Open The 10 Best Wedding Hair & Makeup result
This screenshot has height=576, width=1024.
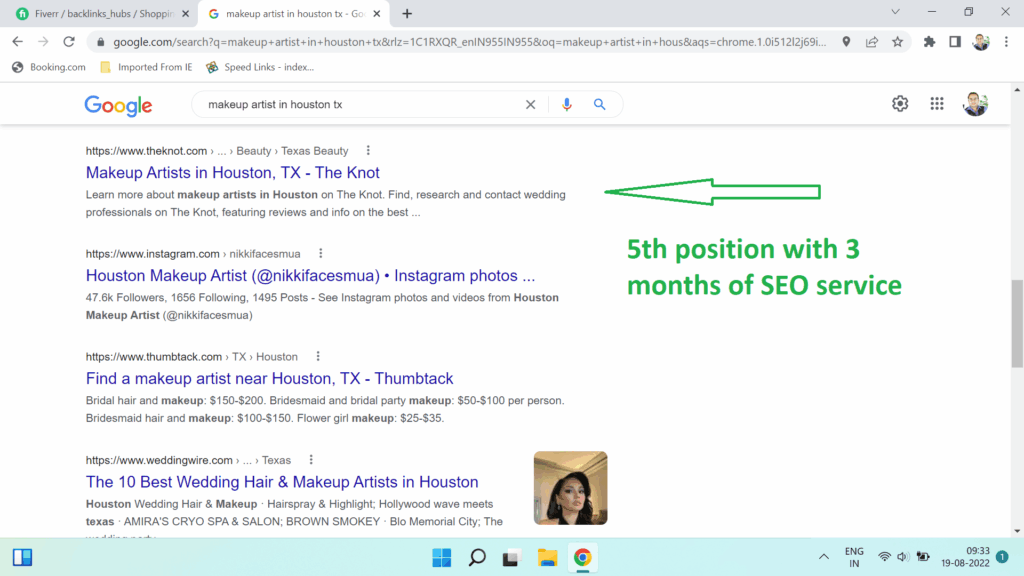(x=282, y=482)
